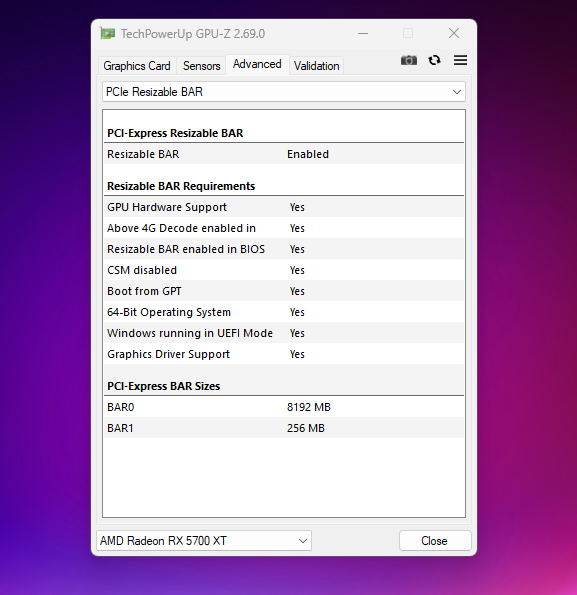Open the AMD Radeon RX 5700 XT selector

(204, 540)
